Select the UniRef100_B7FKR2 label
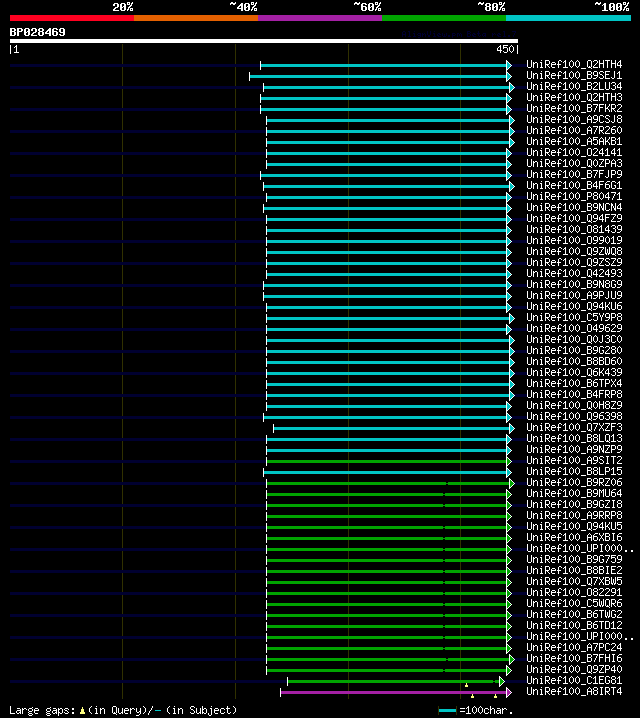This screenshot has height=718, width=640. [x=574, y=108]
